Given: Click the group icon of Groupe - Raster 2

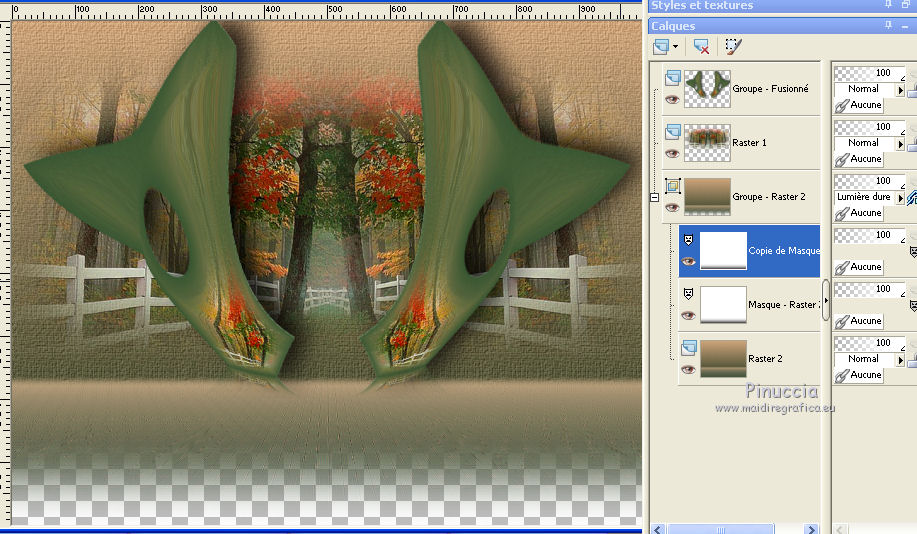Looking at the screenshot, I should (x=672, y=186).
